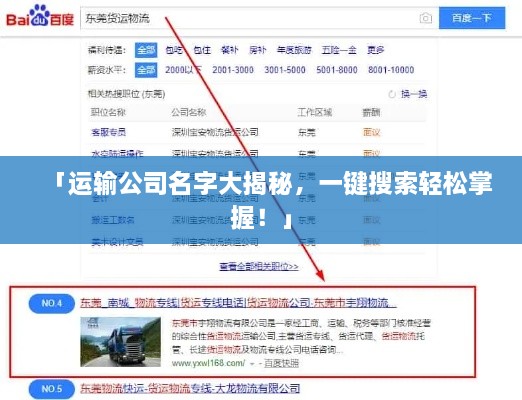Open the 东莞物流快运-大龙物流有限公司 result
The width and height of the screenshot is (522, 400).
point(190,388)
